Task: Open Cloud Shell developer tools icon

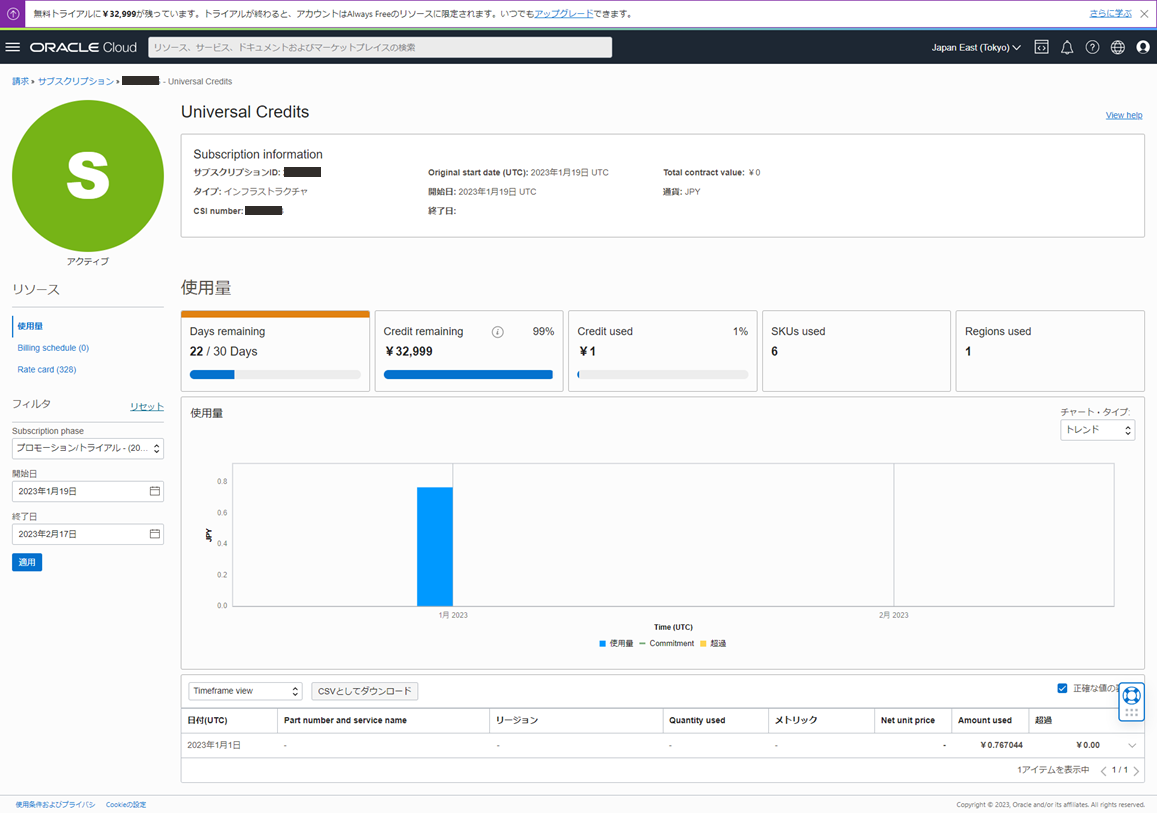Action: coord(1041,47)
